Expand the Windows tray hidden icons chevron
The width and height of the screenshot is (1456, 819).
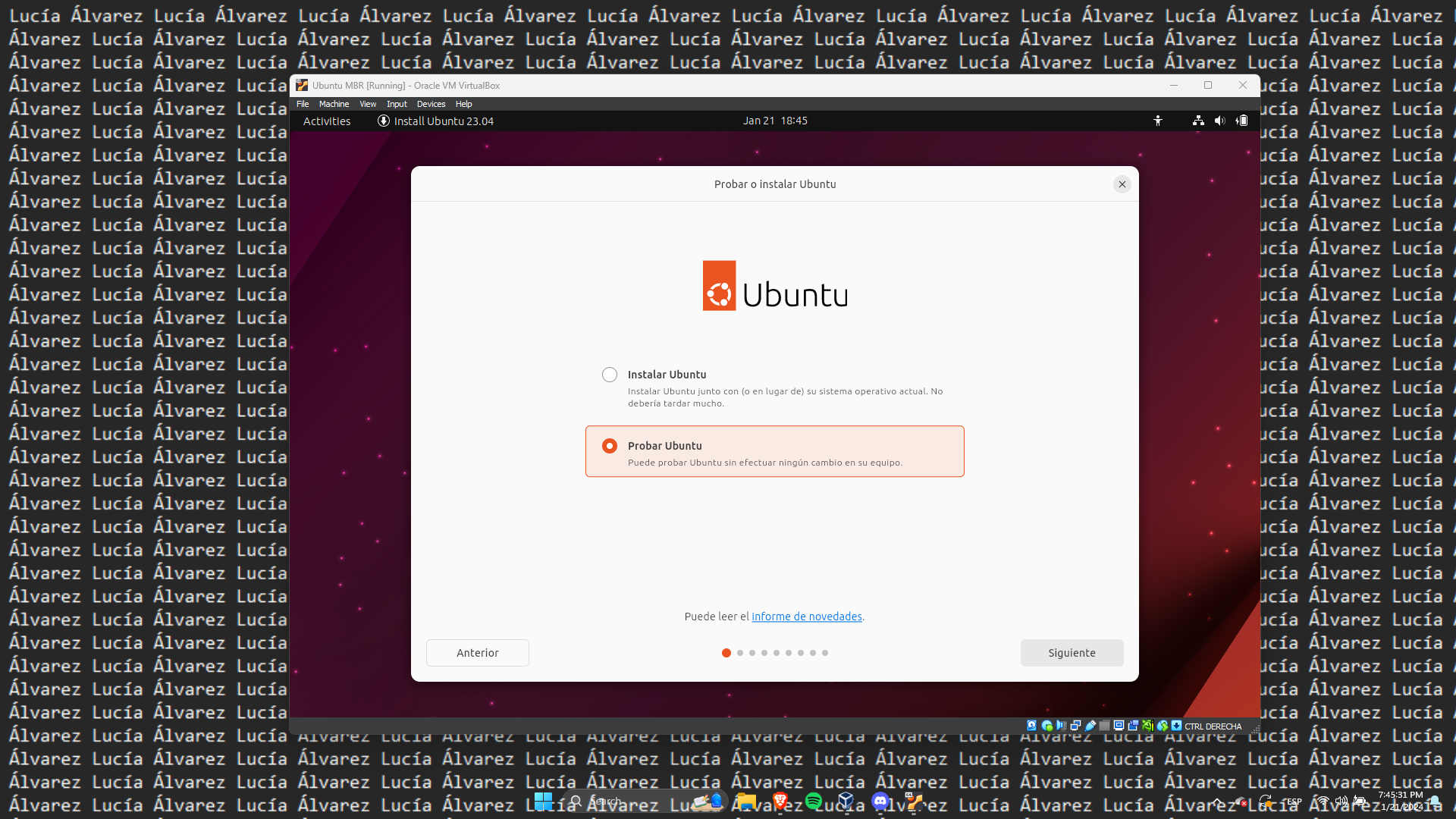point(1217,802)
